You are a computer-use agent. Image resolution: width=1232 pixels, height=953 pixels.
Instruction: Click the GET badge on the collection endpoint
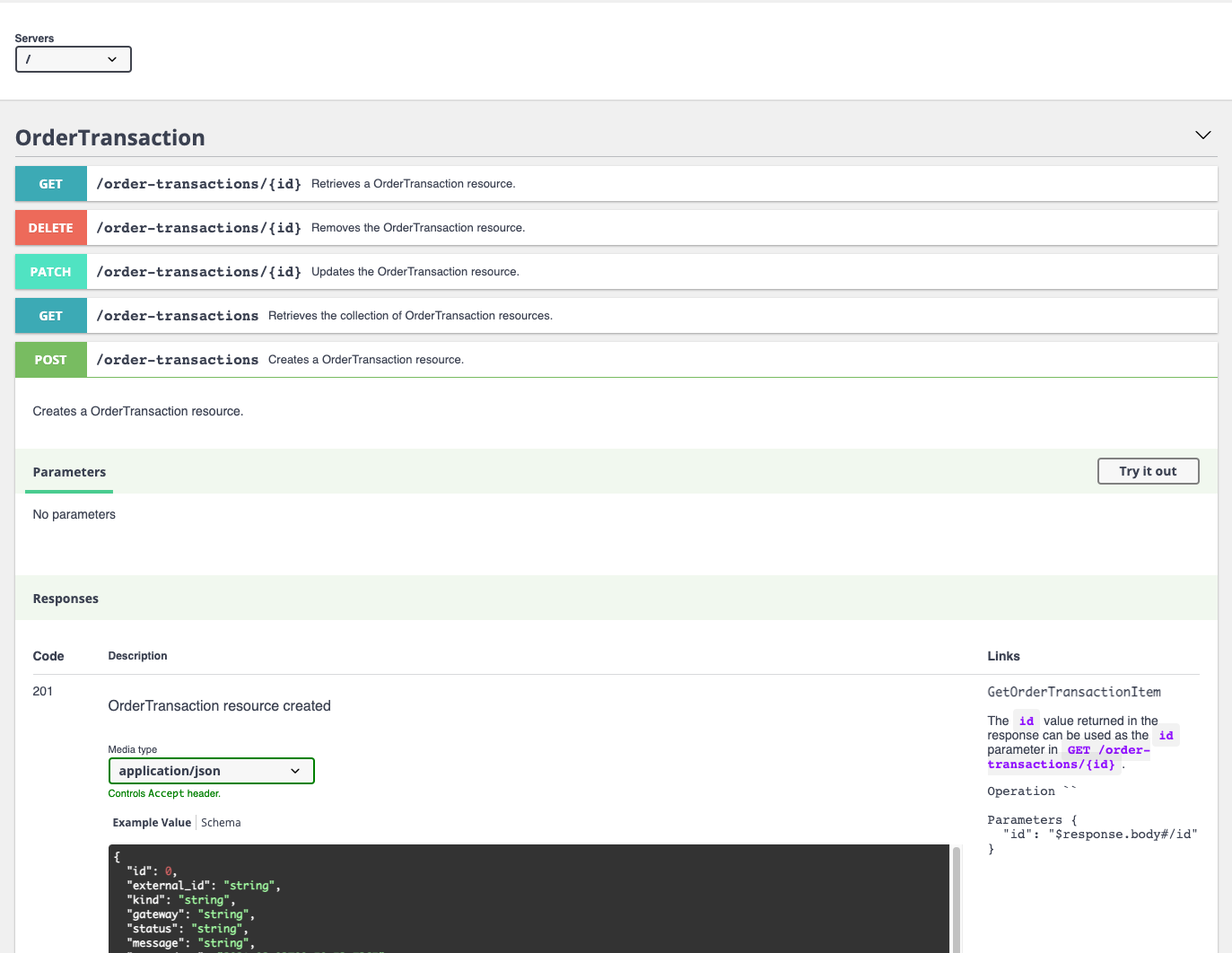click(50, 315)
